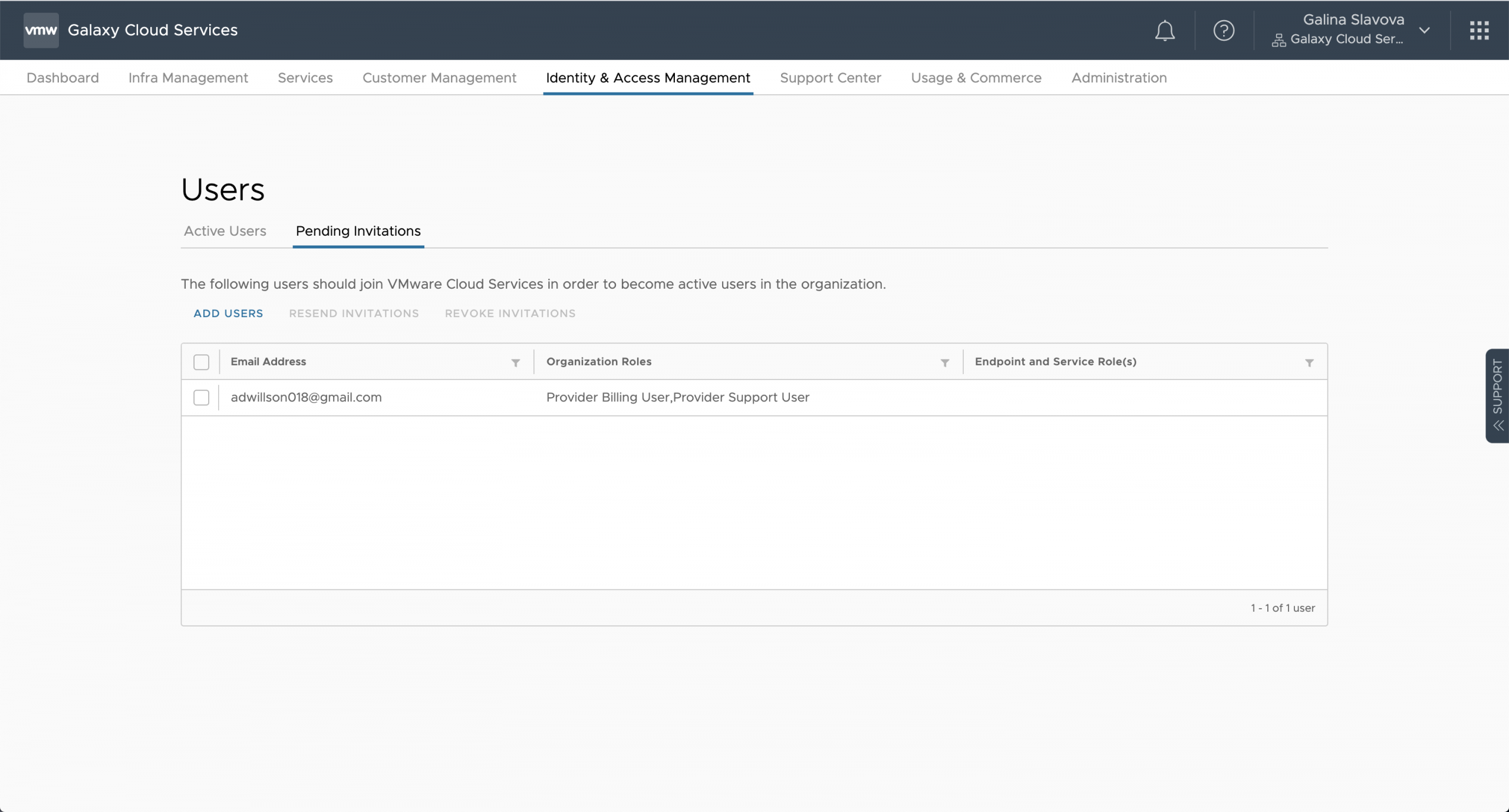
Task: Check the adwillson018@gmail.com row checkbox
Action: coord(202,398)
